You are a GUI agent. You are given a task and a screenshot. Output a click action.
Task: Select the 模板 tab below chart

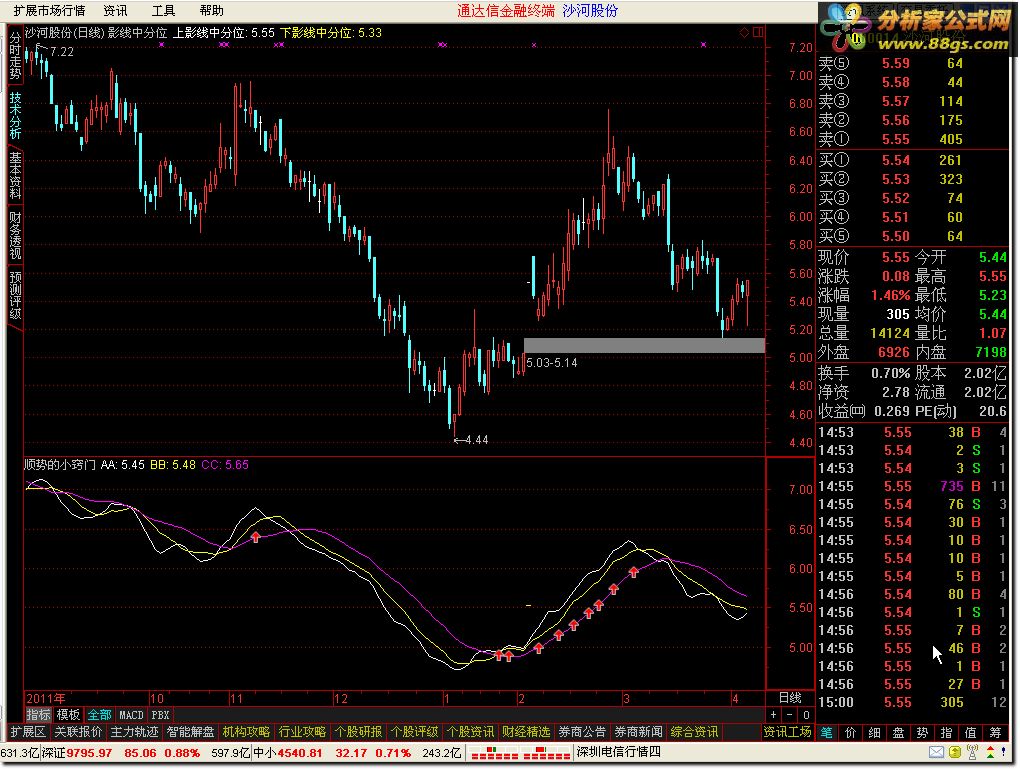pos(68,715)
